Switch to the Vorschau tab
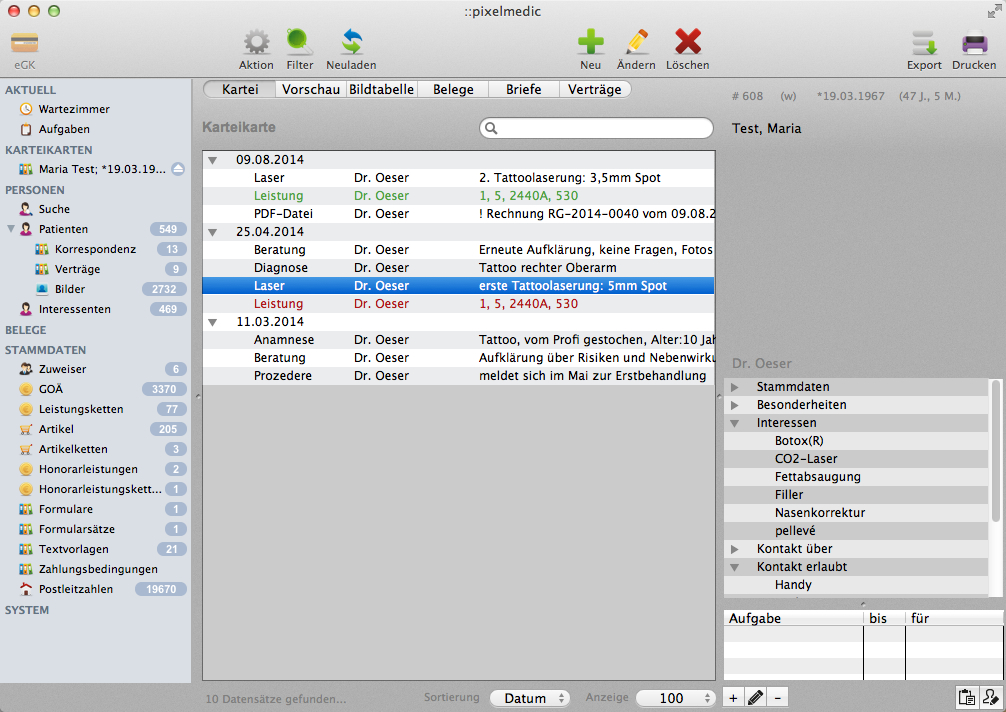Viewport: 1006px width, 712px height. coord(311,89)
